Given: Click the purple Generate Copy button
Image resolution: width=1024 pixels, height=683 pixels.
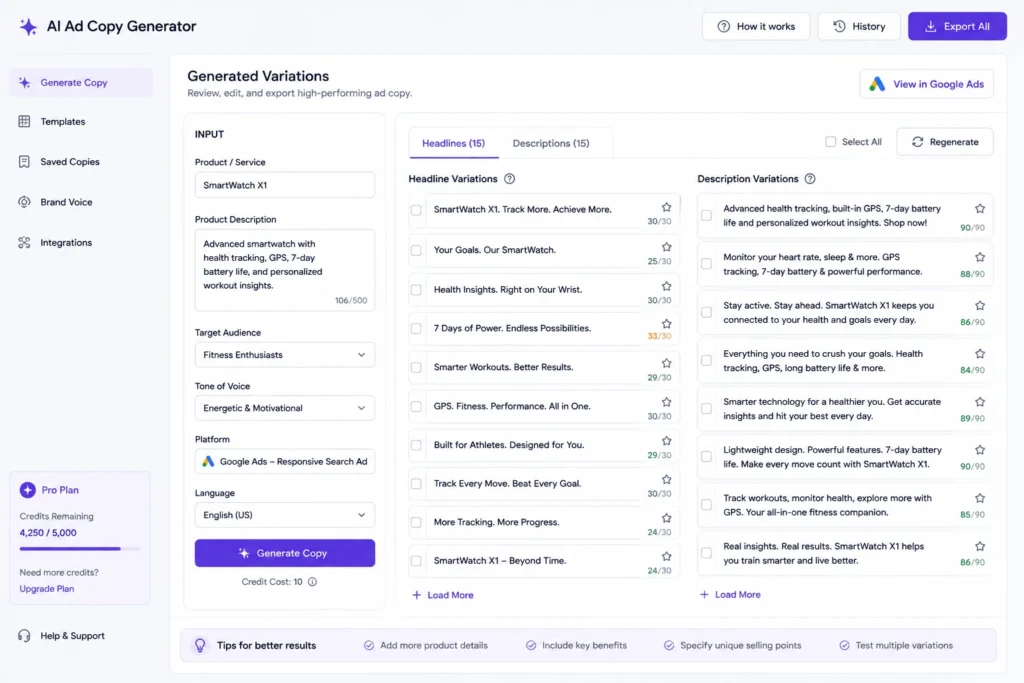Looking at the screenshot, I should tap(285, 553).
